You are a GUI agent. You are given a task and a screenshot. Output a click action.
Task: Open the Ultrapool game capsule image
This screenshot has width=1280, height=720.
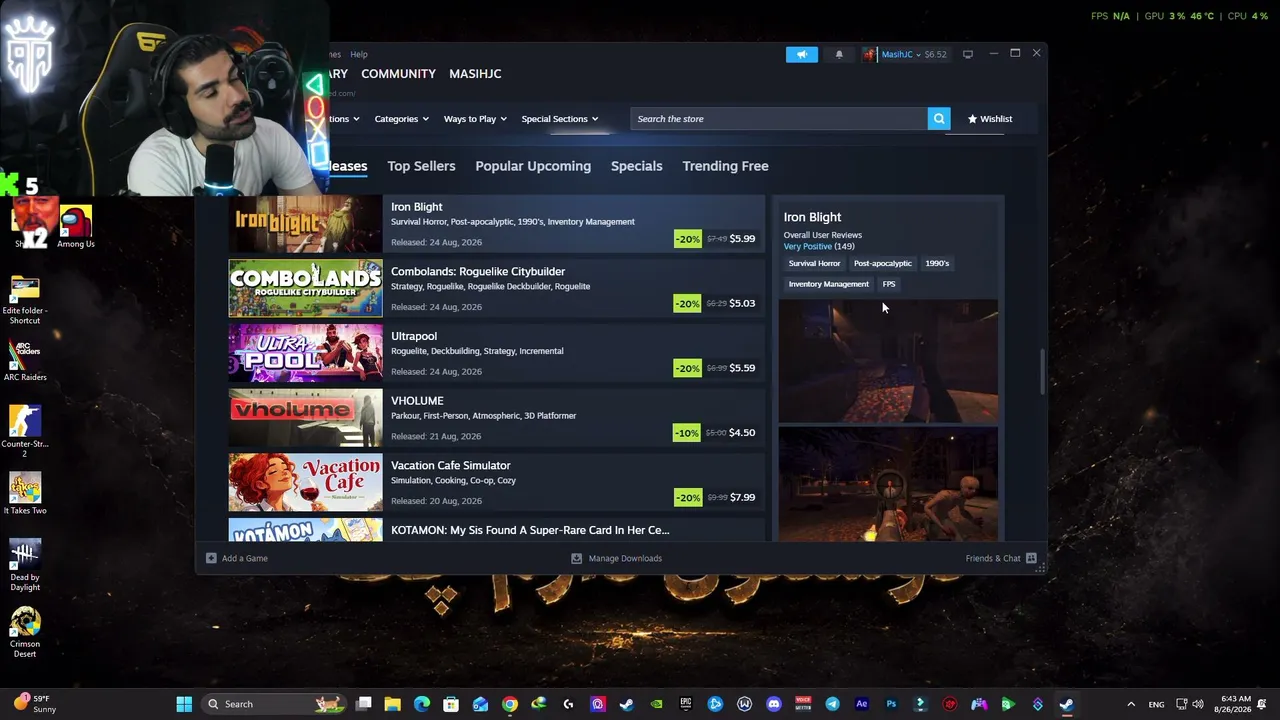[x=305, y=353]
